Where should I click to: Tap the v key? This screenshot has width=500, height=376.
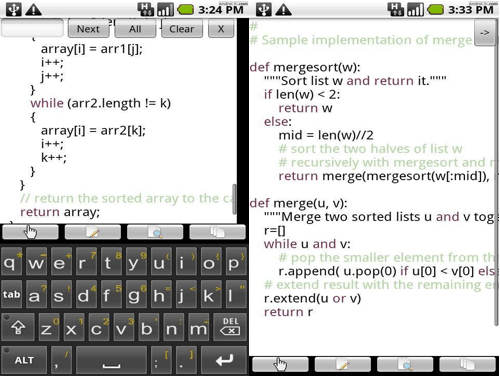coord(124,327)
